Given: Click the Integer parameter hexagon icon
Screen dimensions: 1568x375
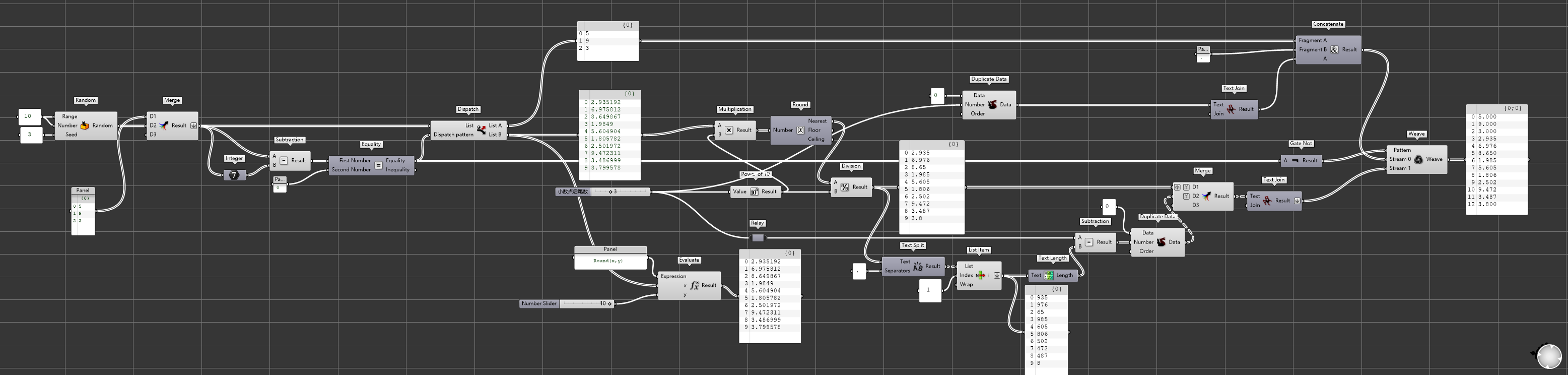Looking at the screenshot, I should tap(234, 175).
